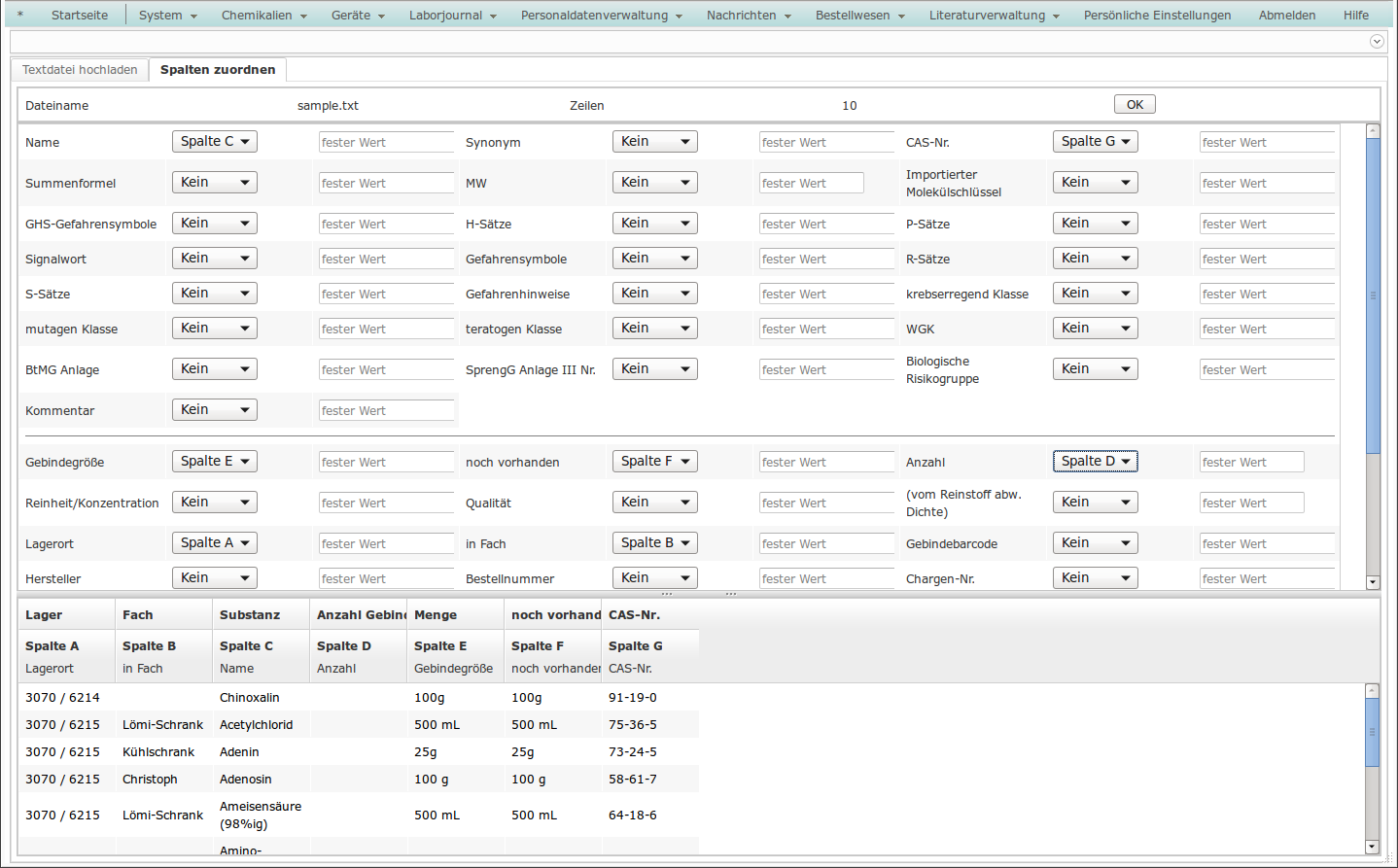
Task: Open the Kommentar dropdown
Action: tap(215, 410)
